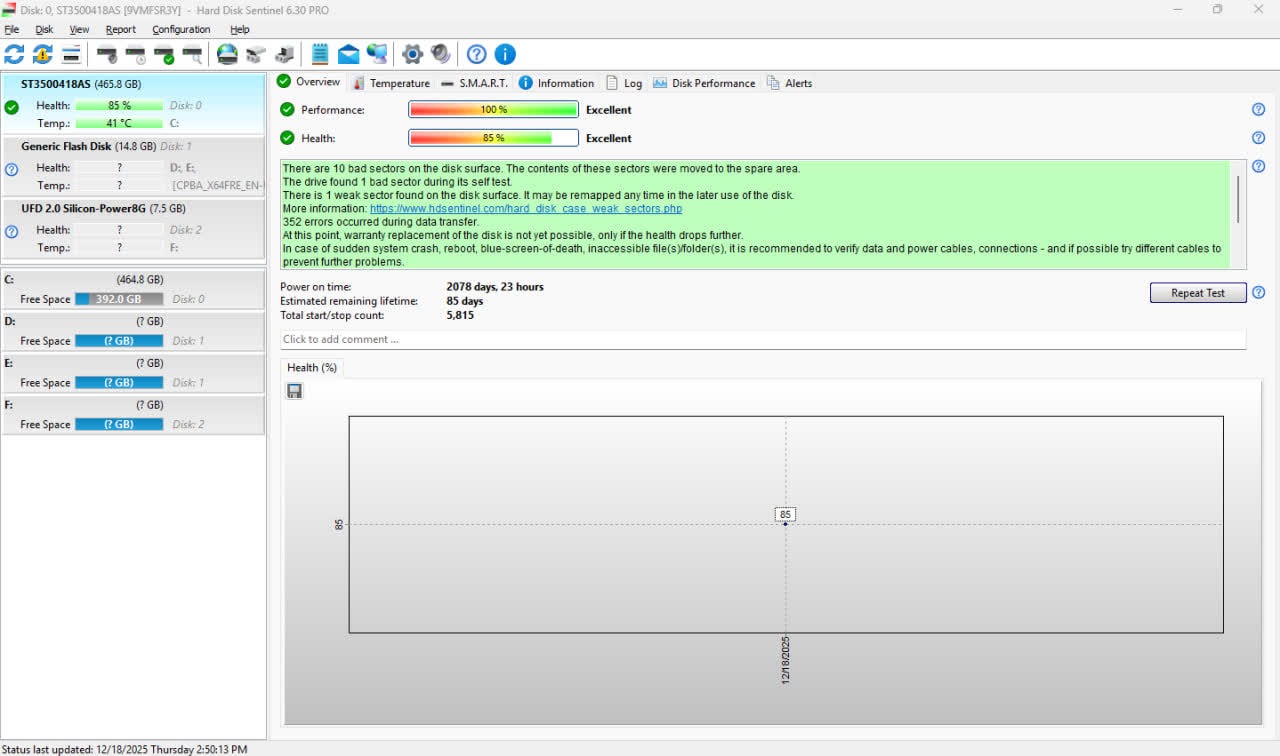1280x756 pixels.
Task: Open the hdsentinel.com weak sectors link
Action: [x=526, y=209]
